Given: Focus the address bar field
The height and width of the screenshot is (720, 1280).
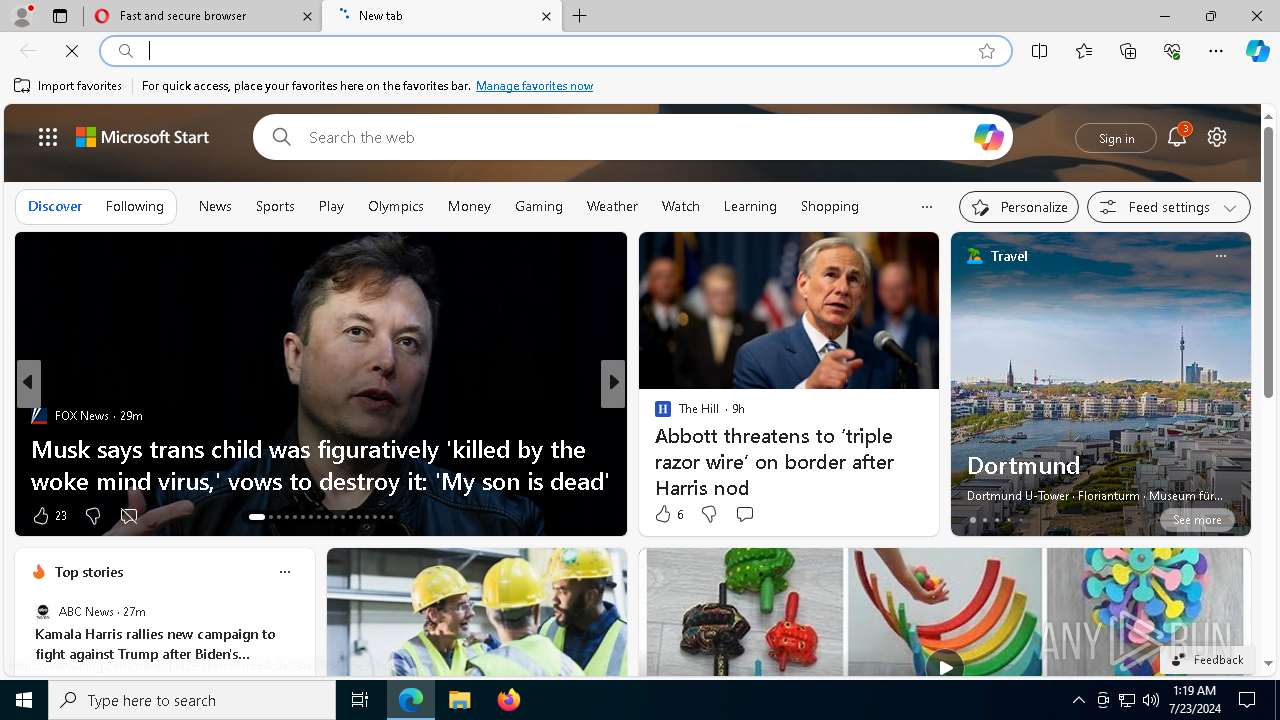Looking at the screenshot, I should (x=555, y=51).
